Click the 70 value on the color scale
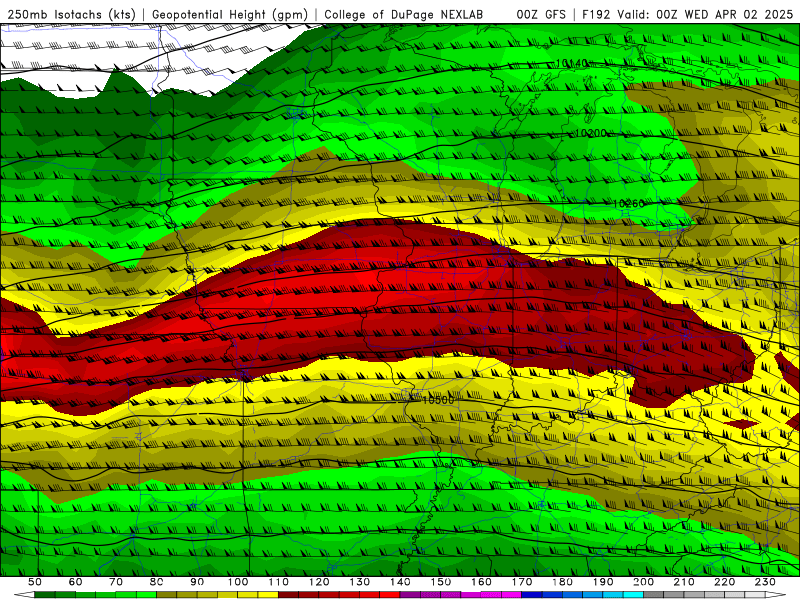Screen dimensions: 800x600 pyautogui.click(x=116, y=582)
